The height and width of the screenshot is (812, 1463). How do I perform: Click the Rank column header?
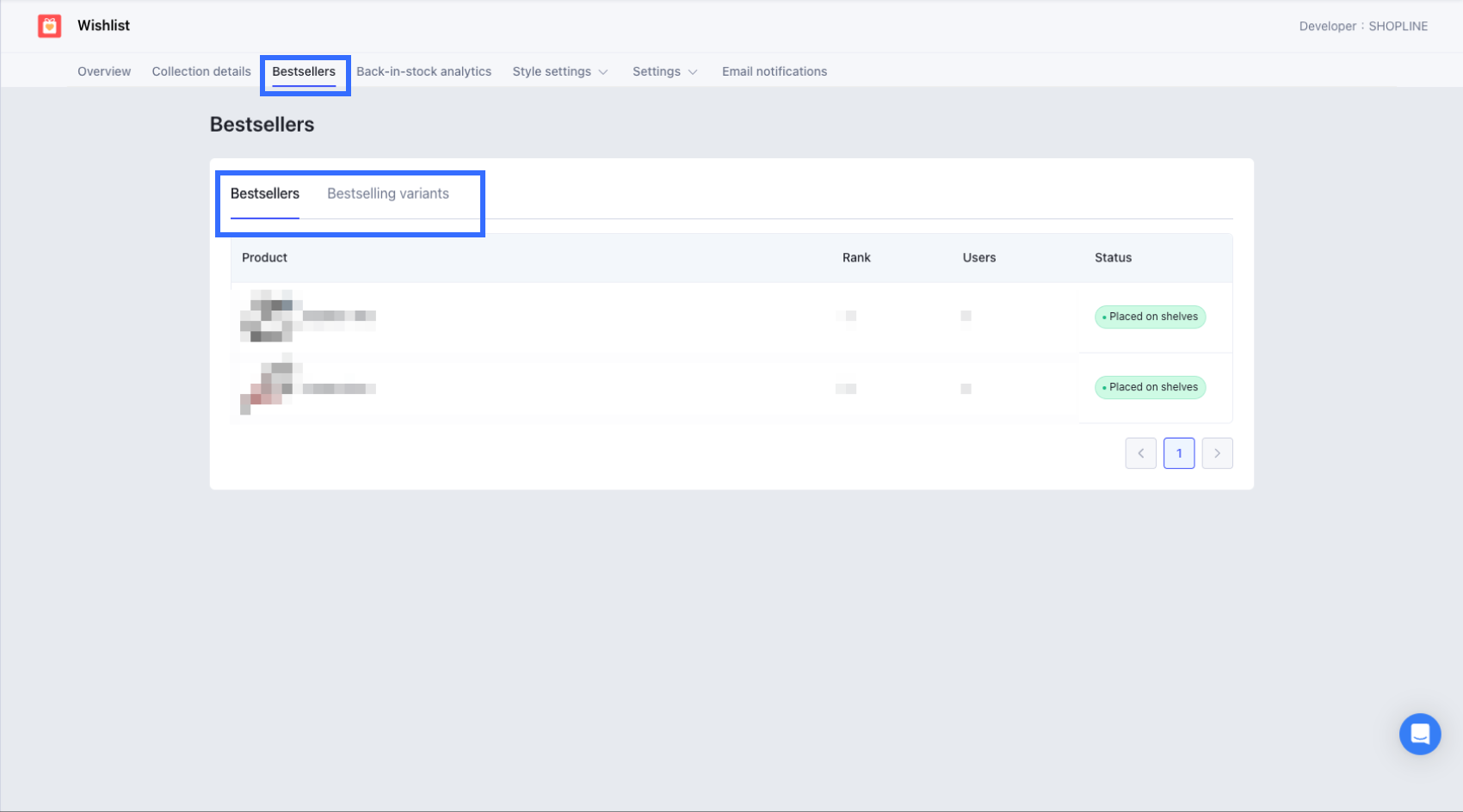click(x=856, y=258)
